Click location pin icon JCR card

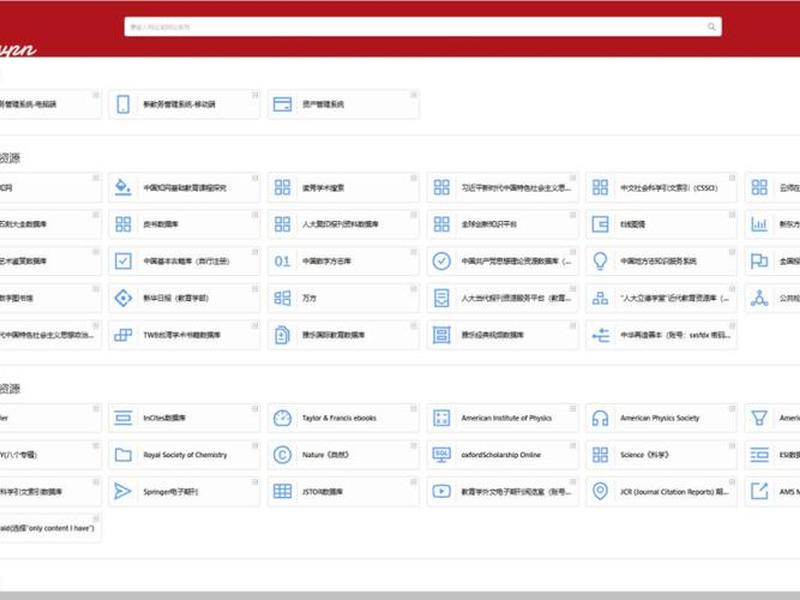coord(600,491)
